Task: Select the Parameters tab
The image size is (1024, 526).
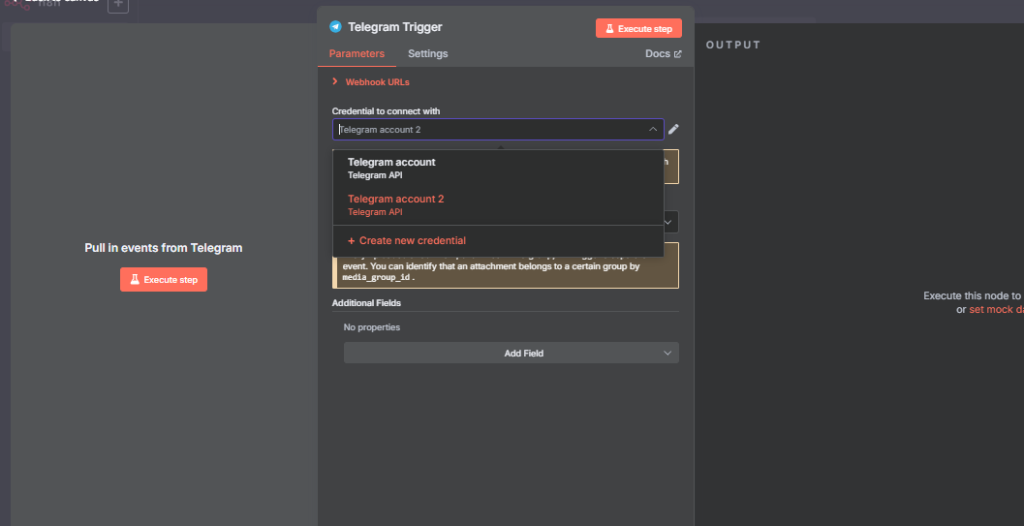Action: click(x=357, y=54)
